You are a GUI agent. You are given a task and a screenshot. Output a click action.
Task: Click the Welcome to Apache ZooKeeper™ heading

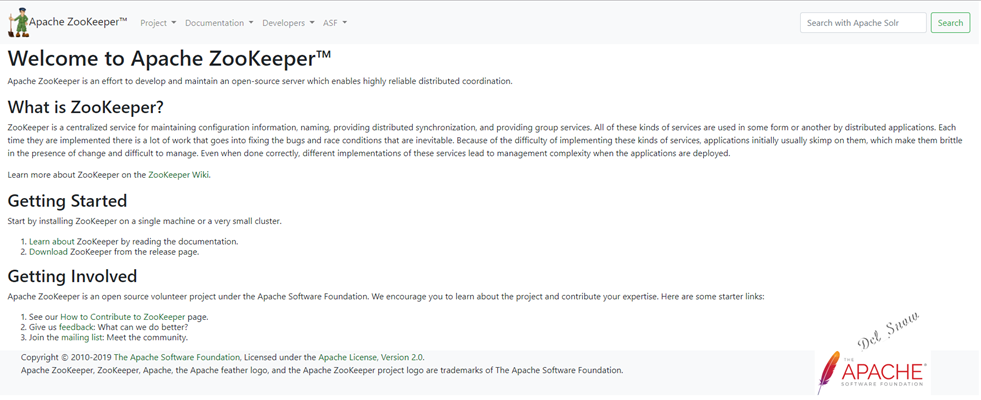coord(169,58)
